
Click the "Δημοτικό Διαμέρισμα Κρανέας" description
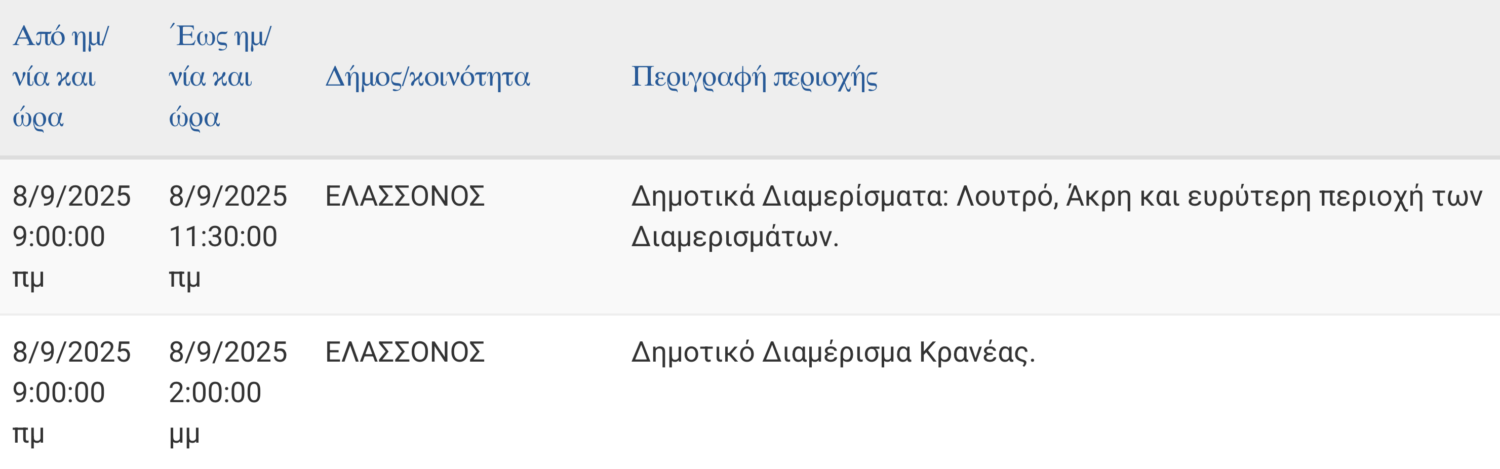pyautogui.click(x=834, y=353)
